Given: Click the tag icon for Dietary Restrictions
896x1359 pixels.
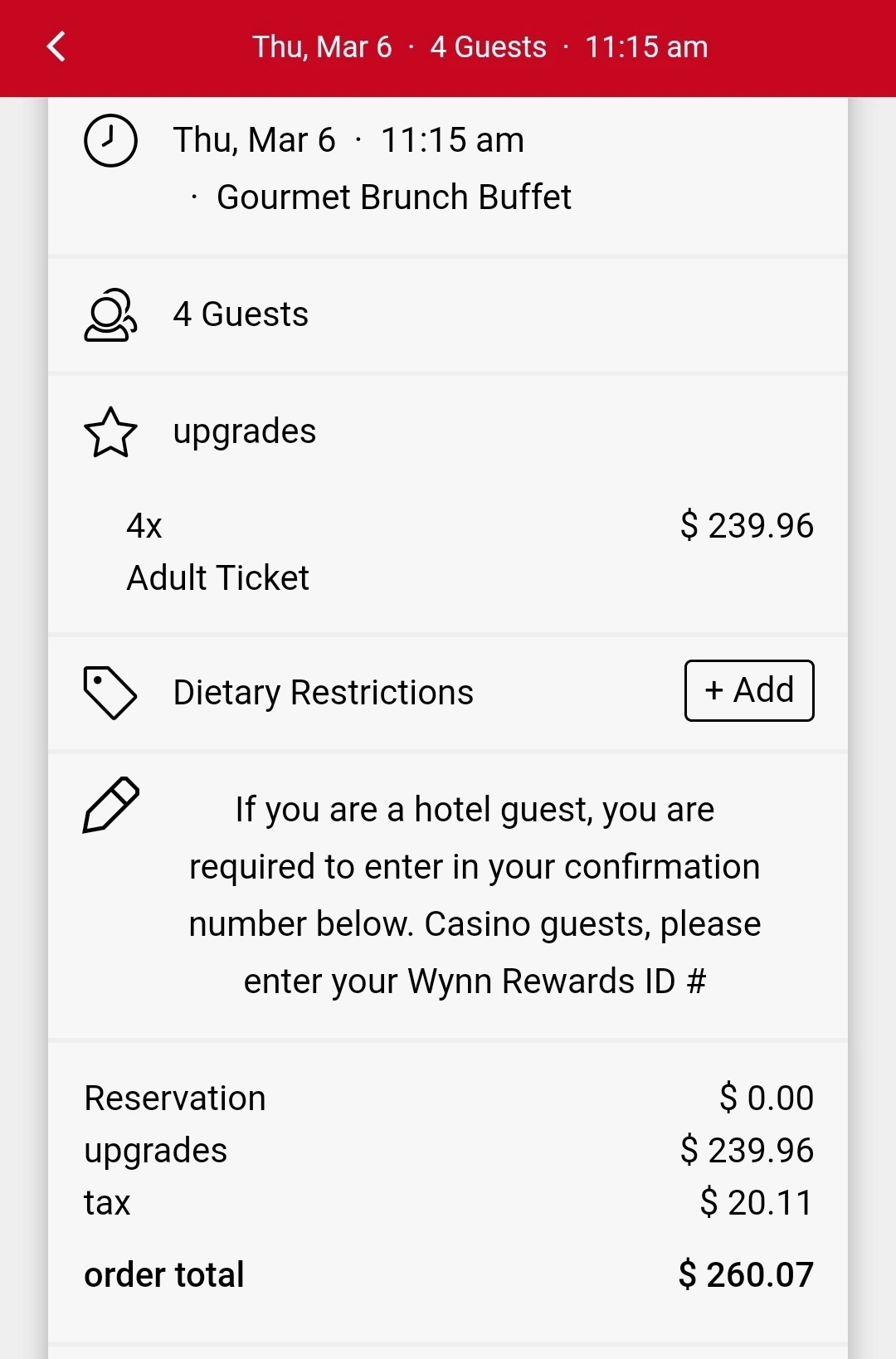Looking at the screenshot, I should (110, 692).
